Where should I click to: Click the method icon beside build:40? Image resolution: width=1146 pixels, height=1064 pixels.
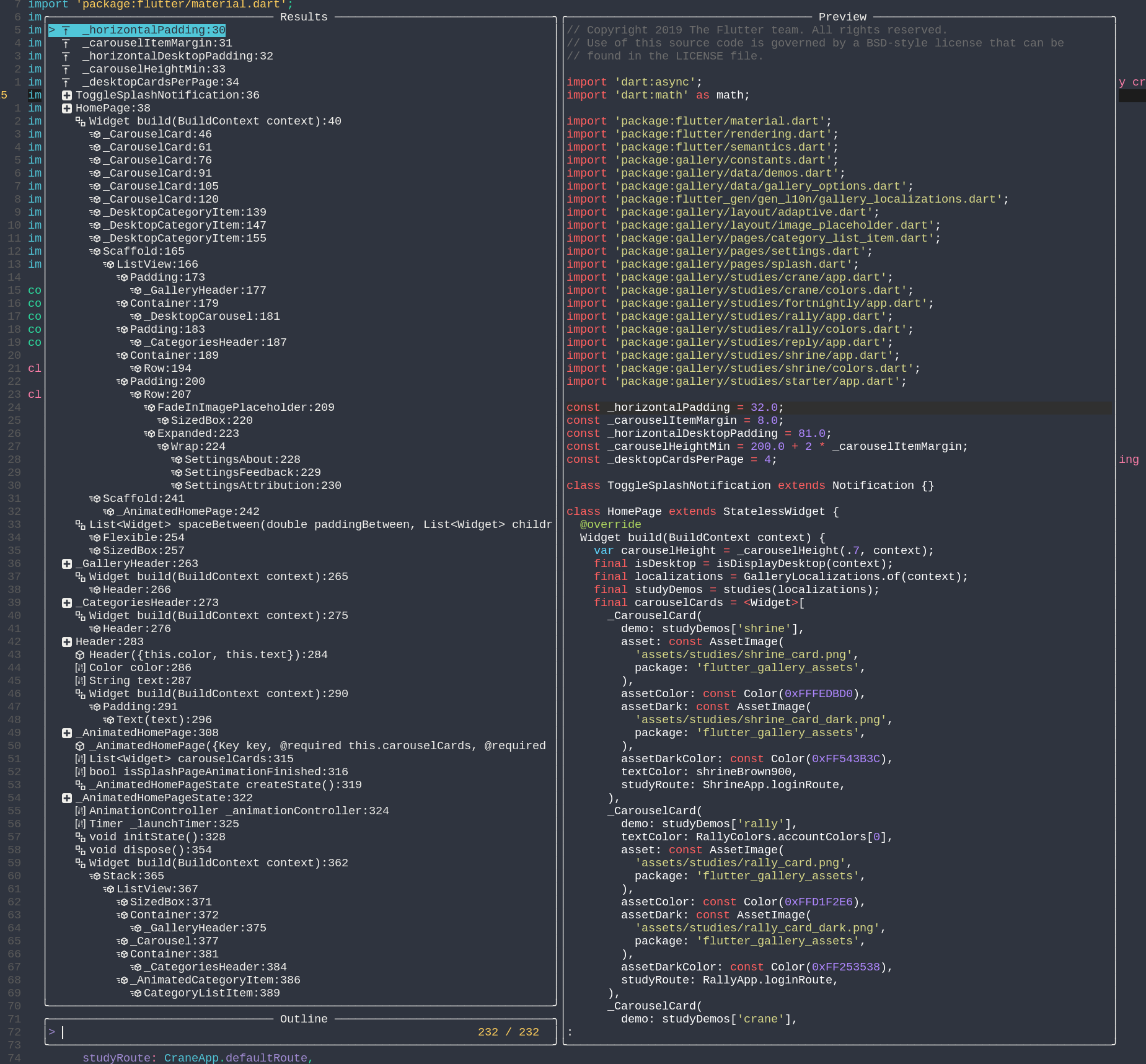click(x=81, y=121)
